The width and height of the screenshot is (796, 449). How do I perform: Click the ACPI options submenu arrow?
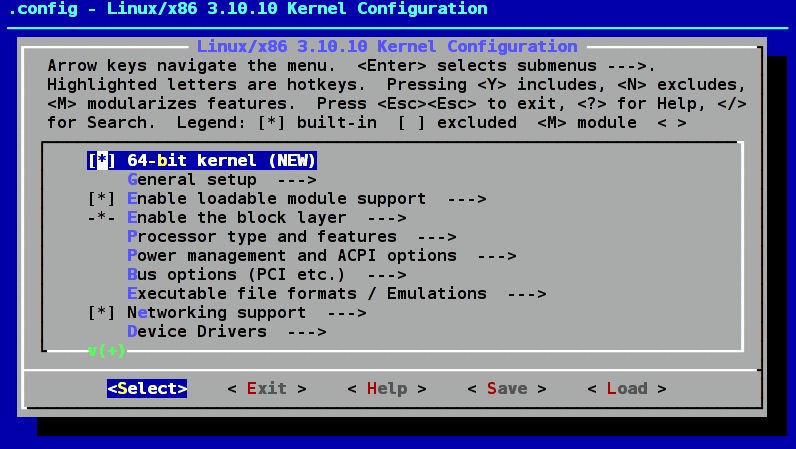497,256
